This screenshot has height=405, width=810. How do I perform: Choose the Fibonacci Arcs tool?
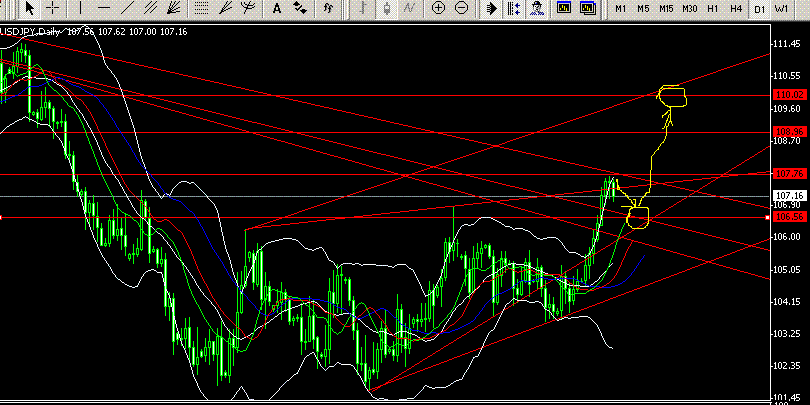249,8
